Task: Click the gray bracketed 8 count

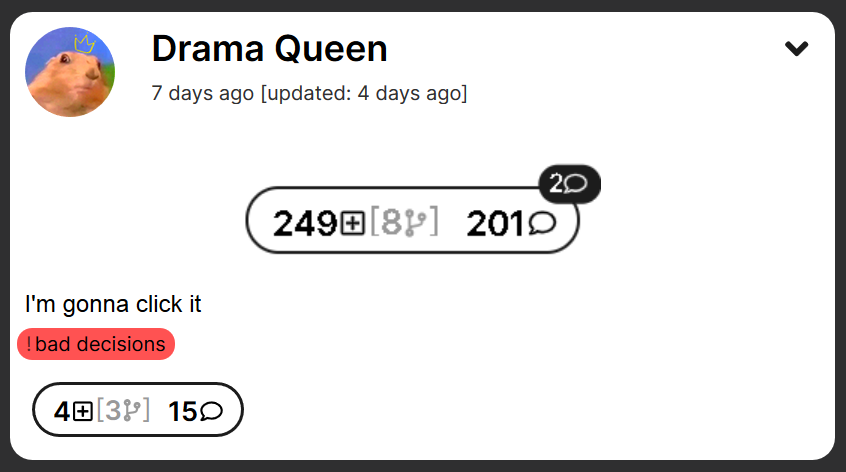Action: 392,223
